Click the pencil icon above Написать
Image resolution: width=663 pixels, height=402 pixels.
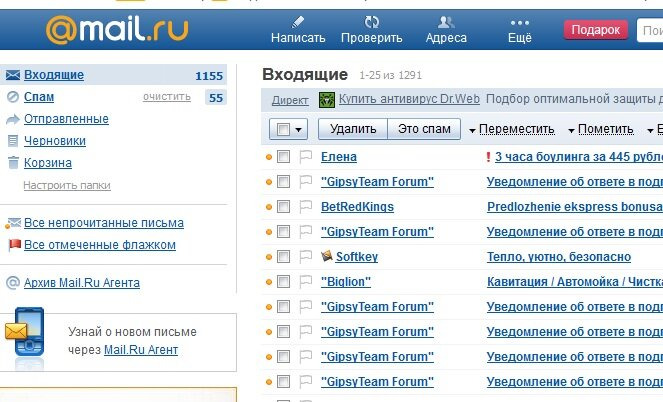pyautogui.click(x=298, y=22)
